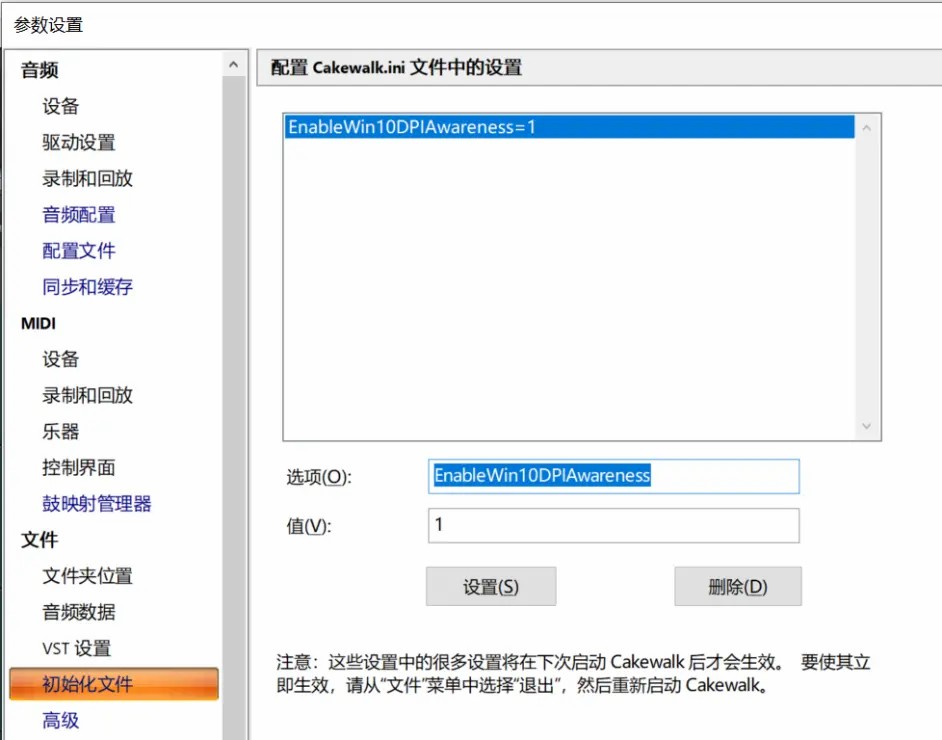This screenshot has width=942, height=740.
Task: Click the settings list scroll up arrow
Action: pos(866,127)
